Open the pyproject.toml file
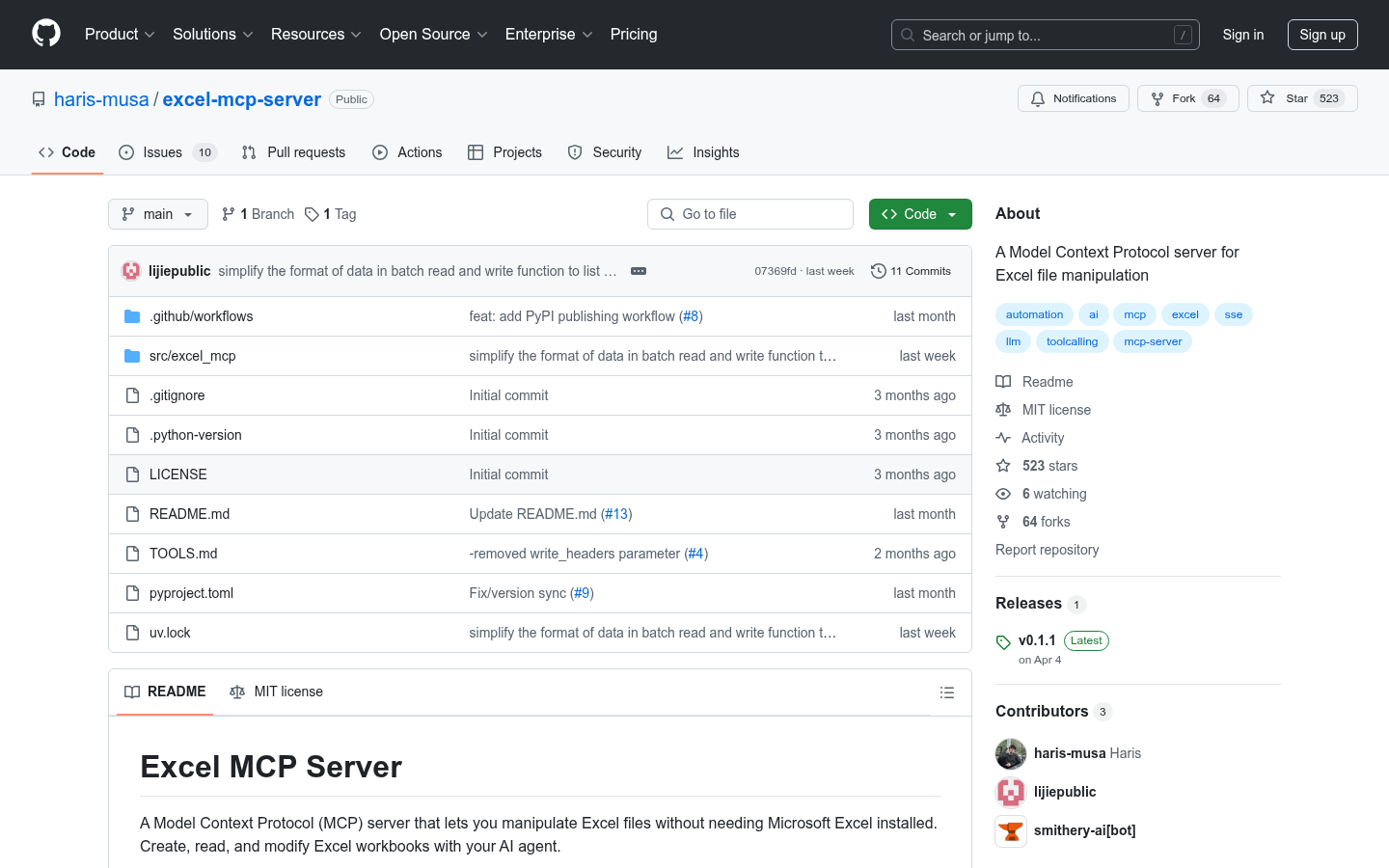This screenshot has height=868, width=1389. point(191,593)
